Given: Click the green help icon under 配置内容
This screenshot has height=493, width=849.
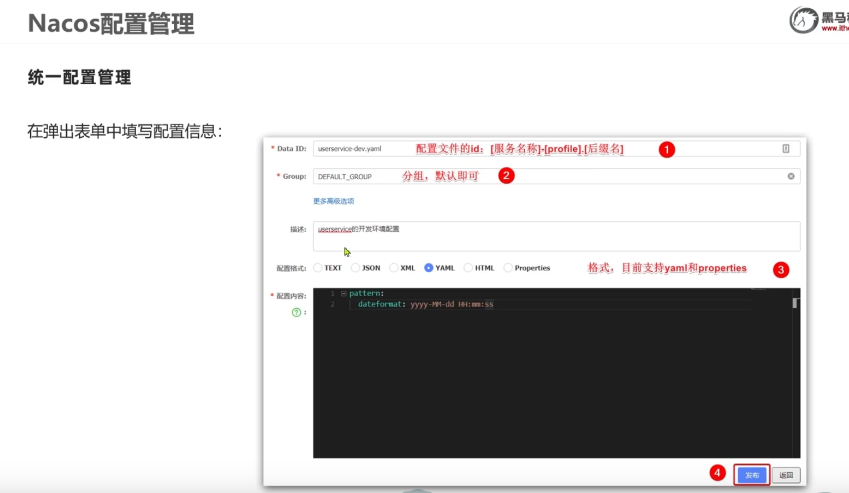Looking at the screenshot, I should (296, 312).
